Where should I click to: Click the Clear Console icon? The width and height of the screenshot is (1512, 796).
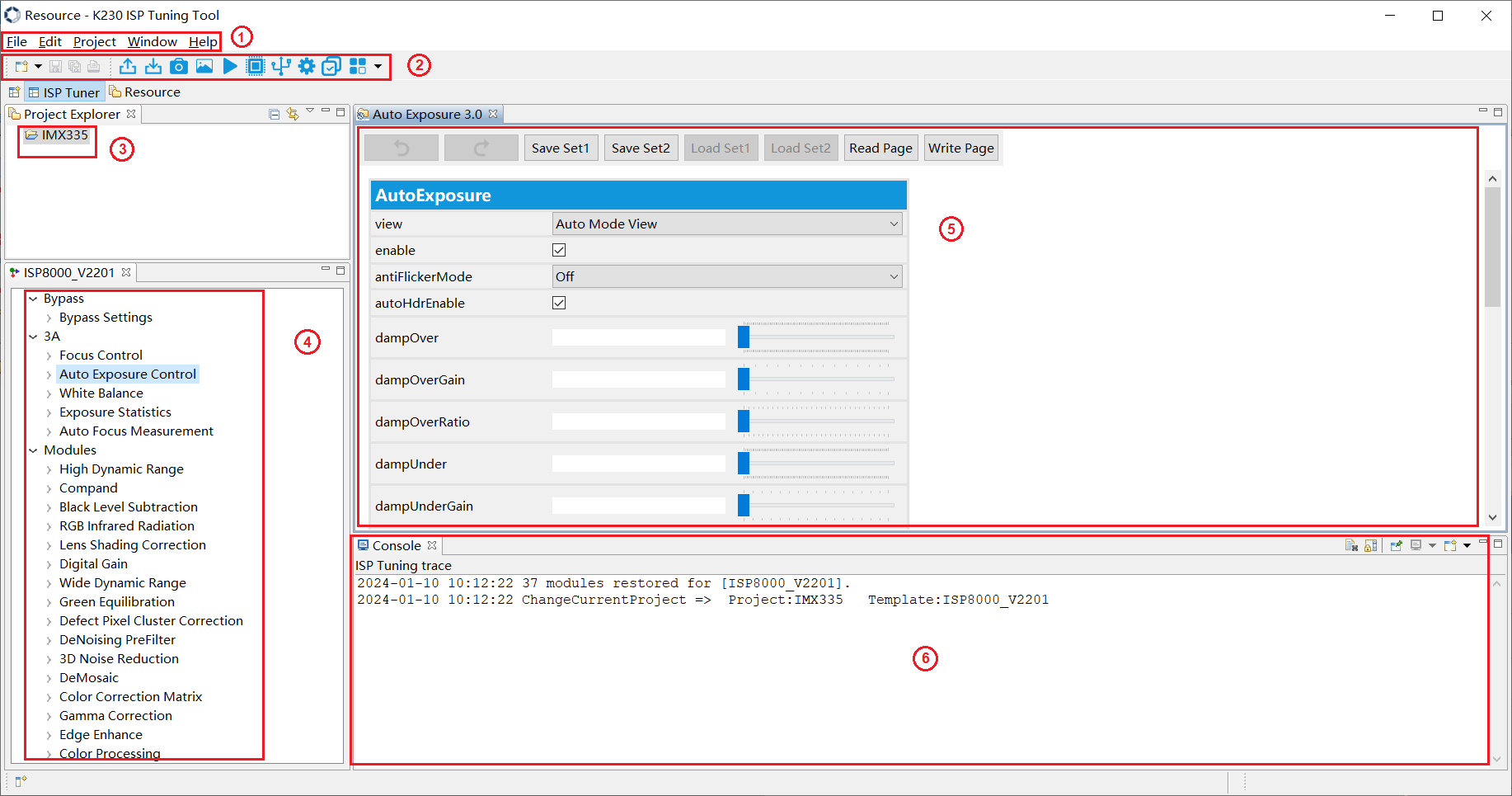(1351, 545)
